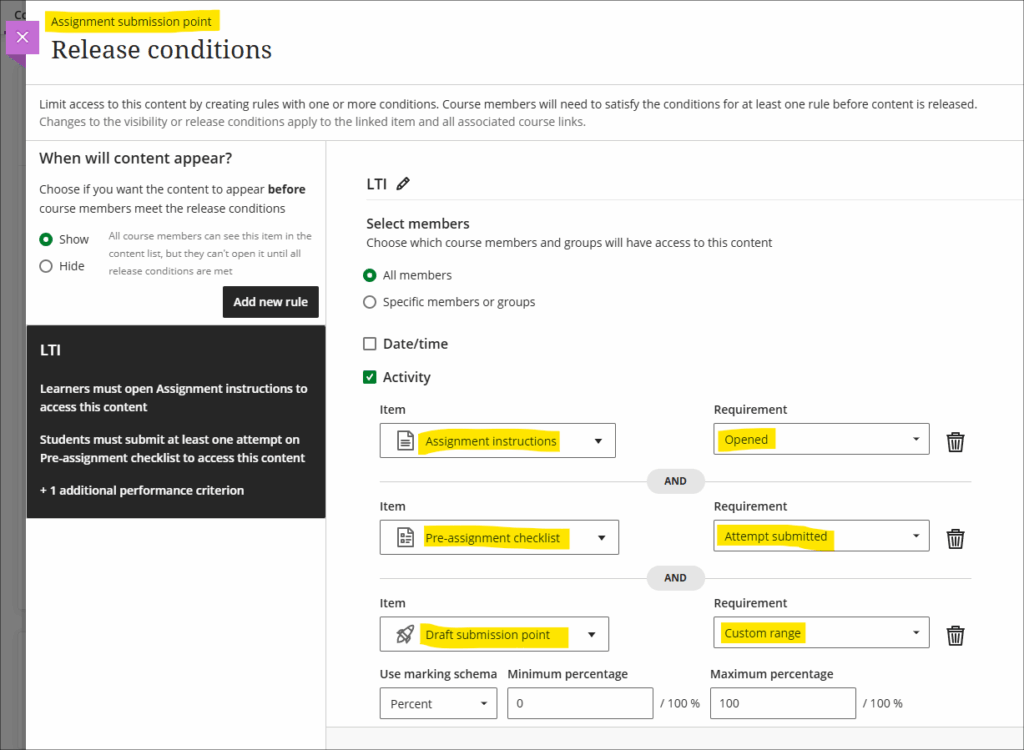Select the LTI rule summary card

click(x=175, y=420)
